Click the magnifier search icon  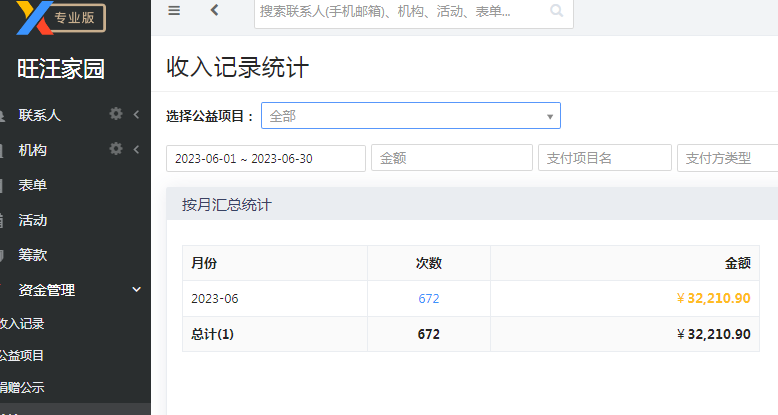557,10
